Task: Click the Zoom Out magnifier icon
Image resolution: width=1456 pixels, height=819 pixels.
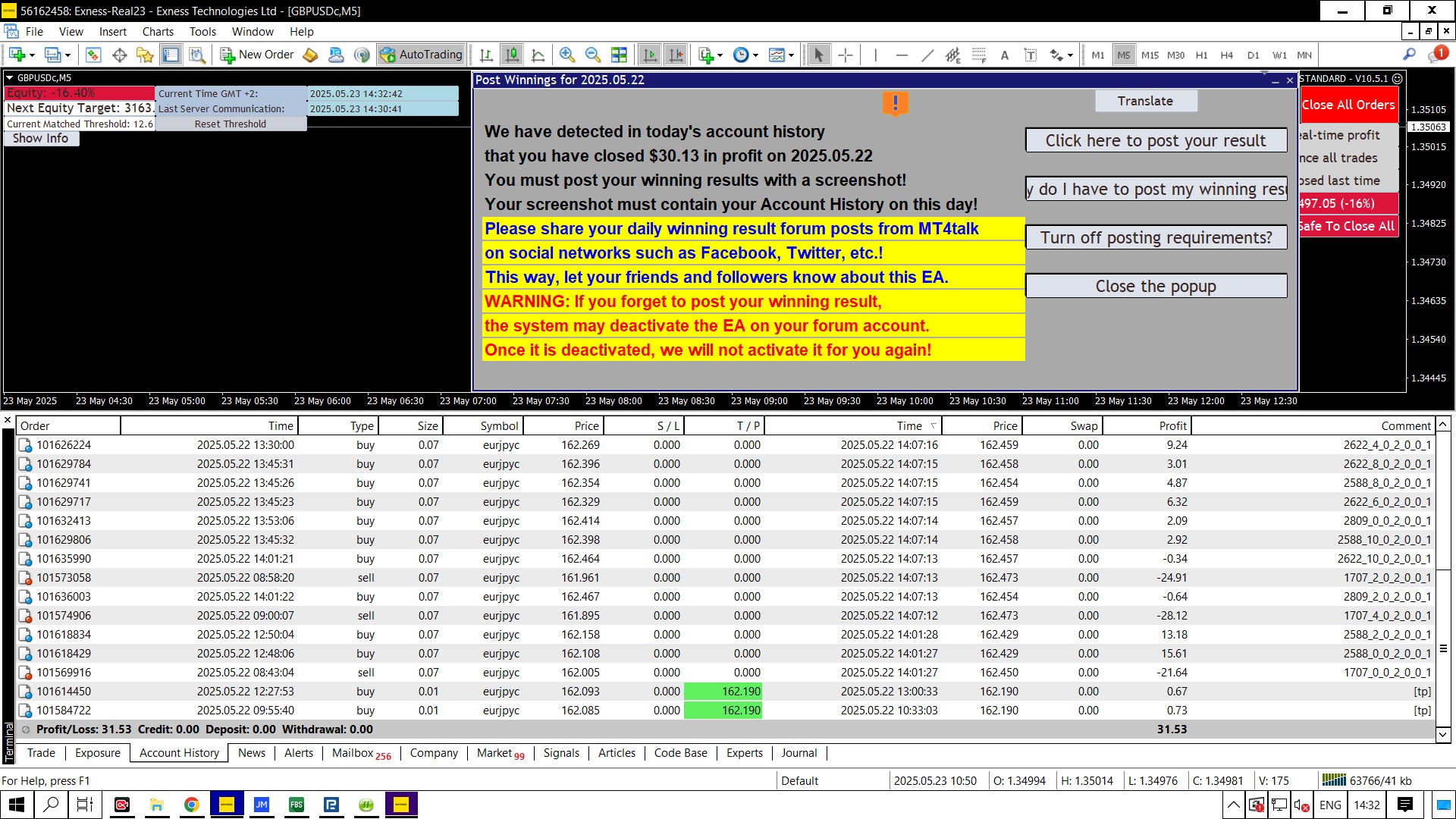Action: [x=592, y=55]
